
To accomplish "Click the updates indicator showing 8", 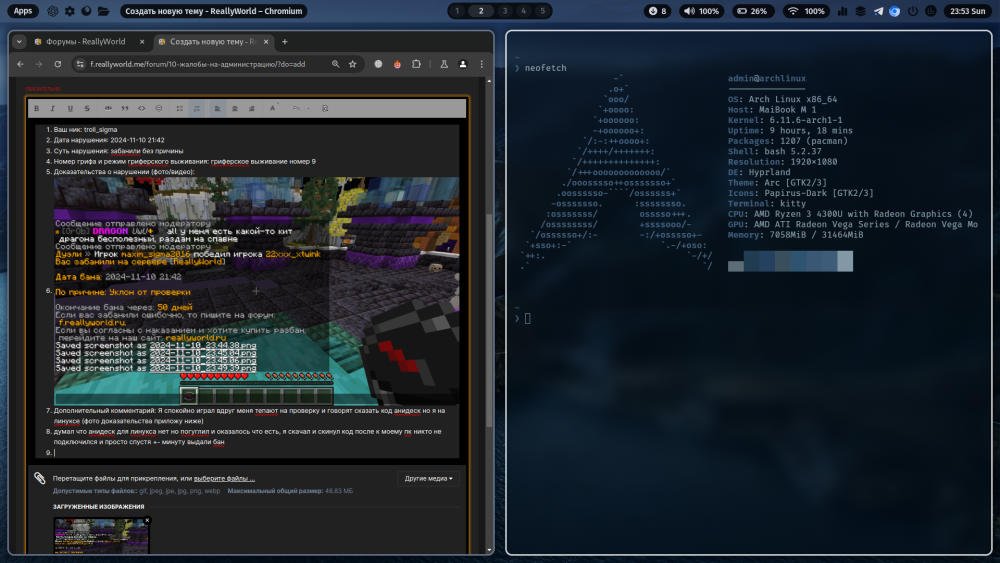I will pyautogui.click(x=657, y=11).
